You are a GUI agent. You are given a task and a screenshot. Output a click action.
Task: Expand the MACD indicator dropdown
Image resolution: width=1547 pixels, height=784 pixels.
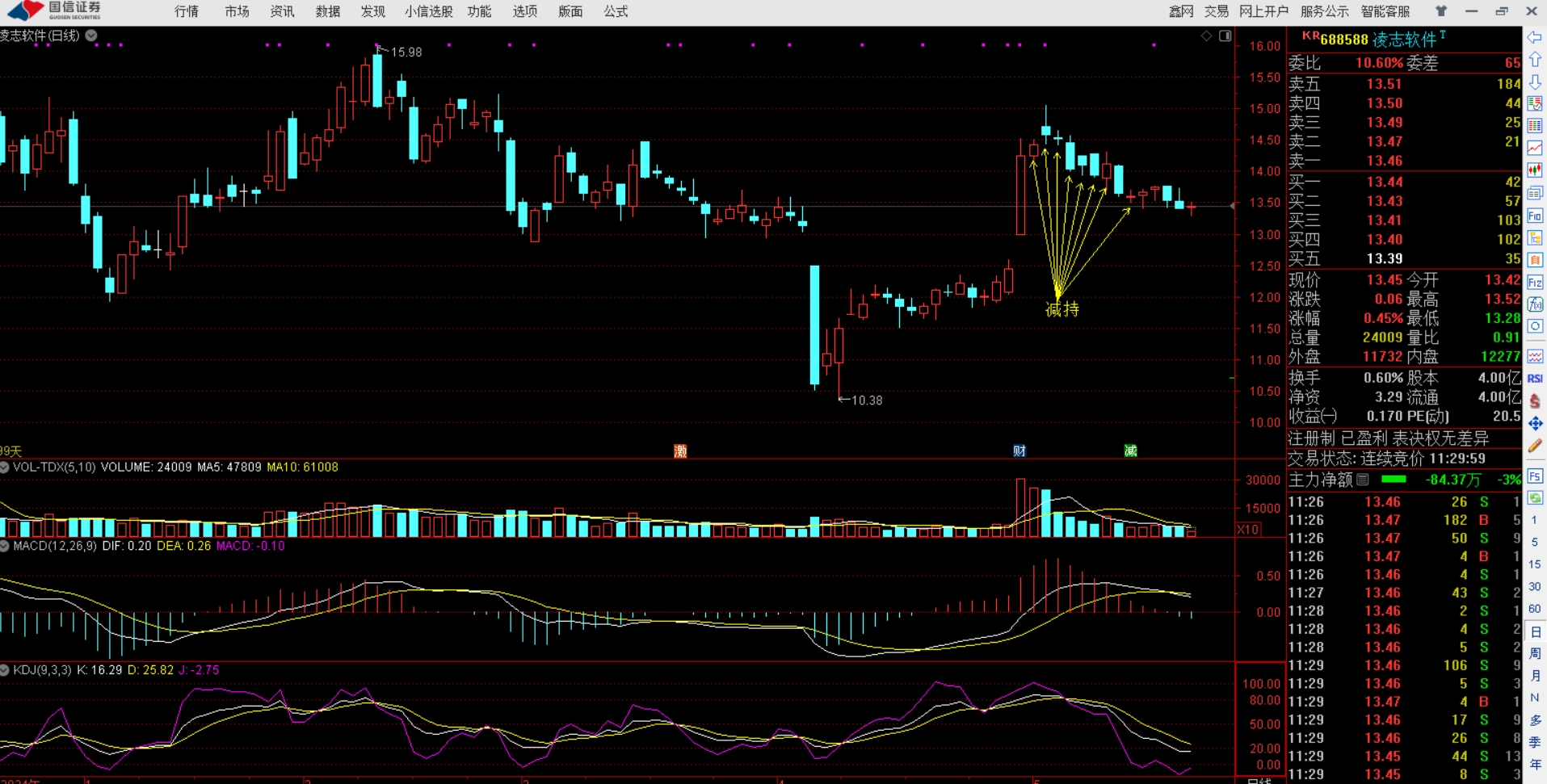pyautogui.click(x=5, y=547)
